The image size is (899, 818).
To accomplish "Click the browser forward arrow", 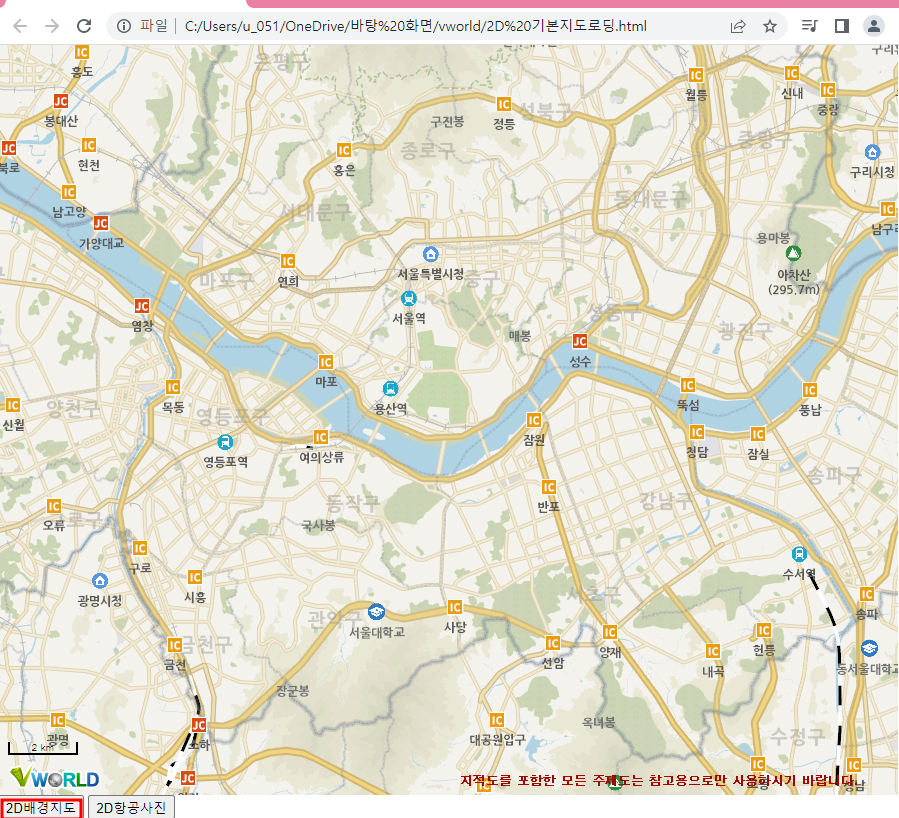I will coord(52,26).
